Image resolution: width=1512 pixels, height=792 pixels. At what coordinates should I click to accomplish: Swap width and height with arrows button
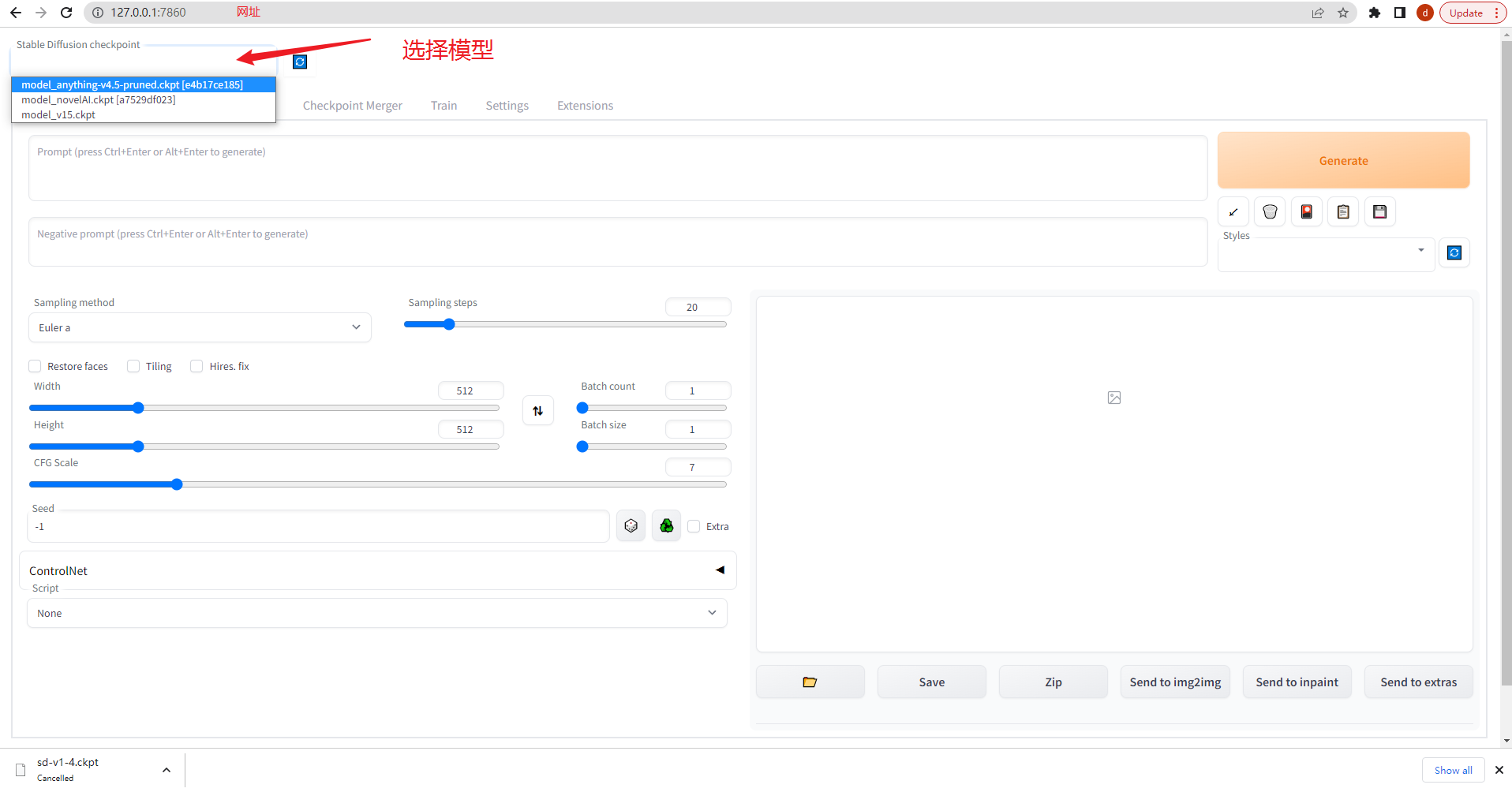[x=538, y=411]
